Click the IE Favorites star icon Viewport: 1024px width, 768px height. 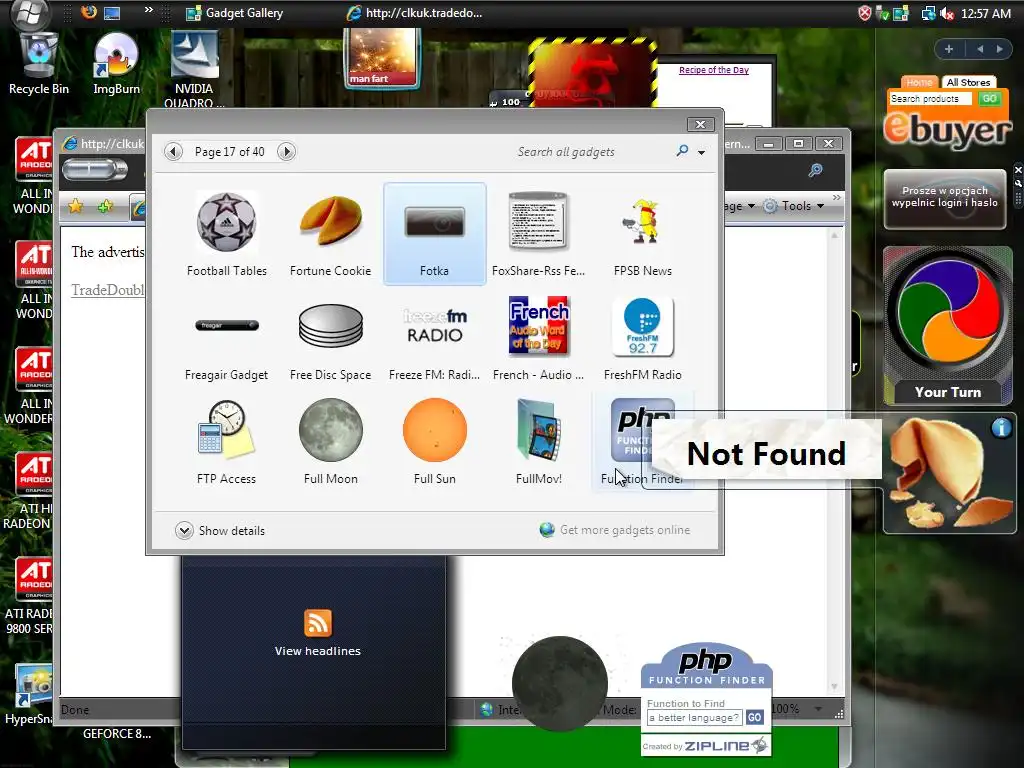click(76, 206)
